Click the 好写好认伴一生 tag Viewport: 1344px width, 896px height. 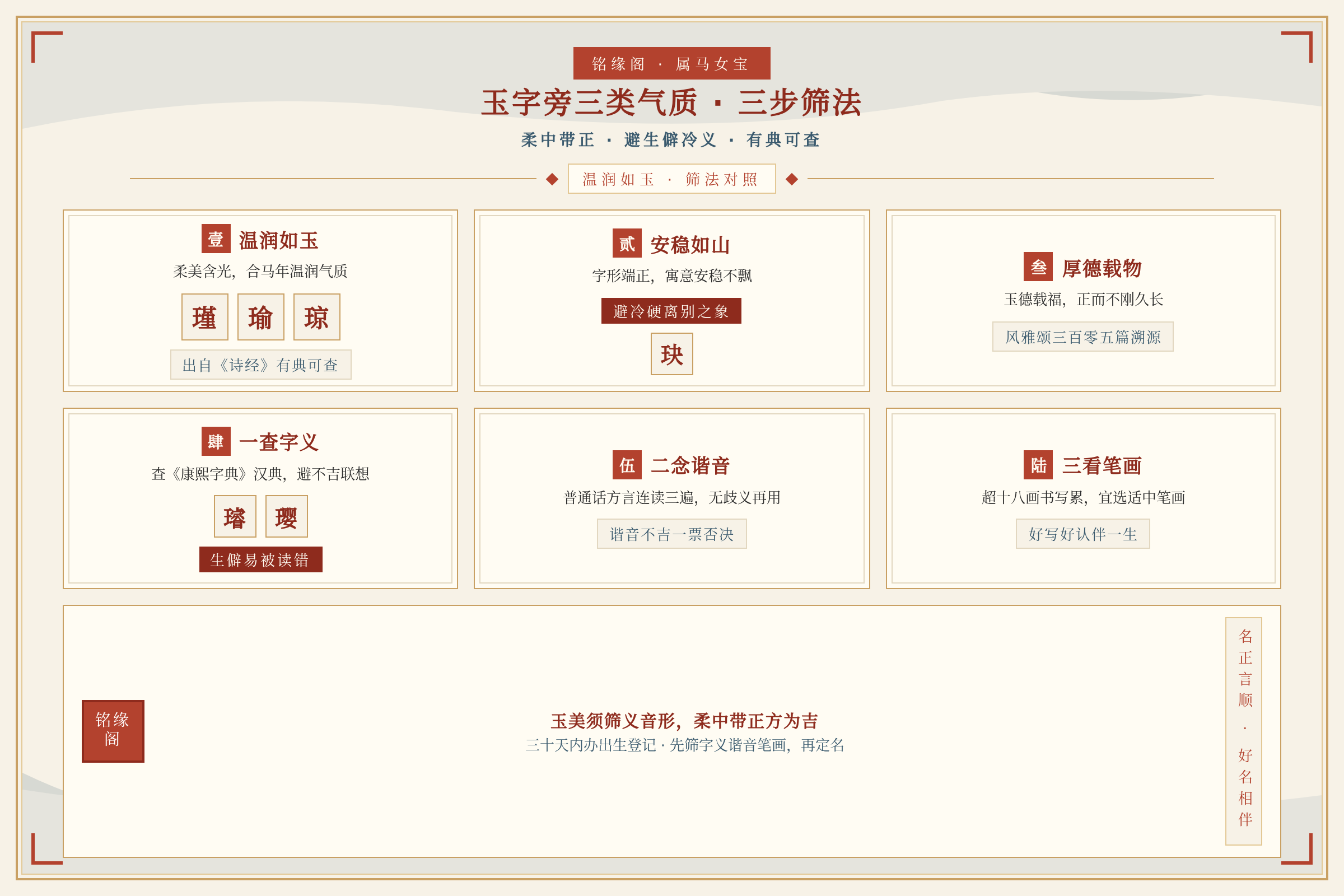point(1083,534)
